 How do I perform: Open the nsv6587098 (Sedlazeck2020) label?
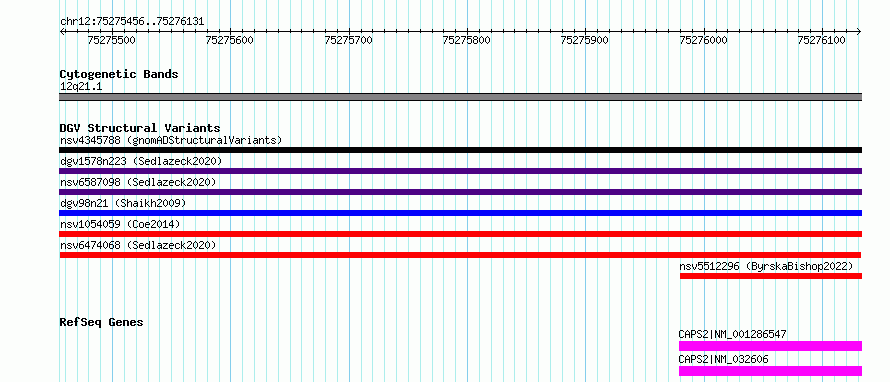138,182
